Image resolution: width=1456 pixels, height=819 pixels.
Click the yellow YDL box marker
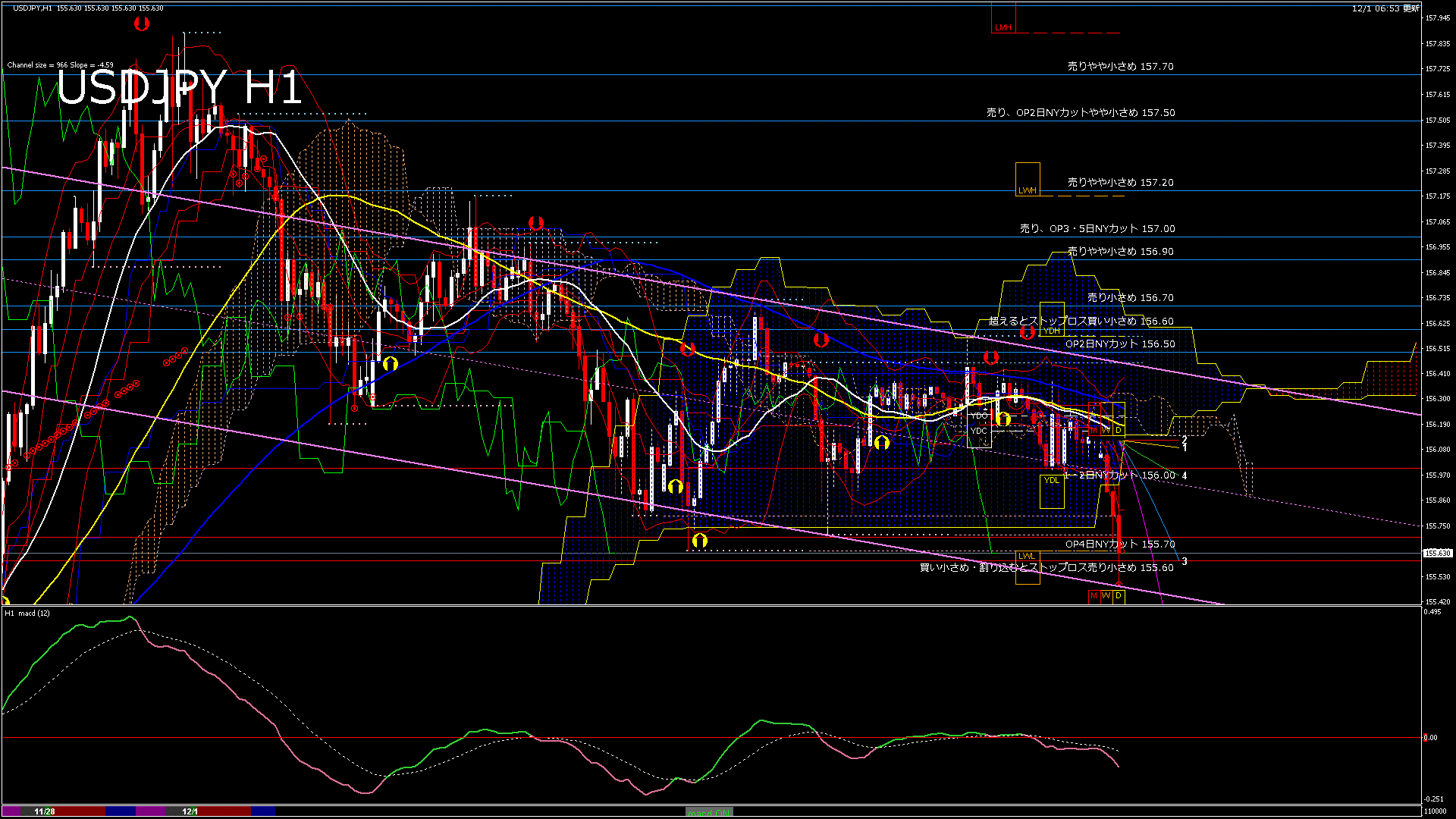tap(1052, 480)
